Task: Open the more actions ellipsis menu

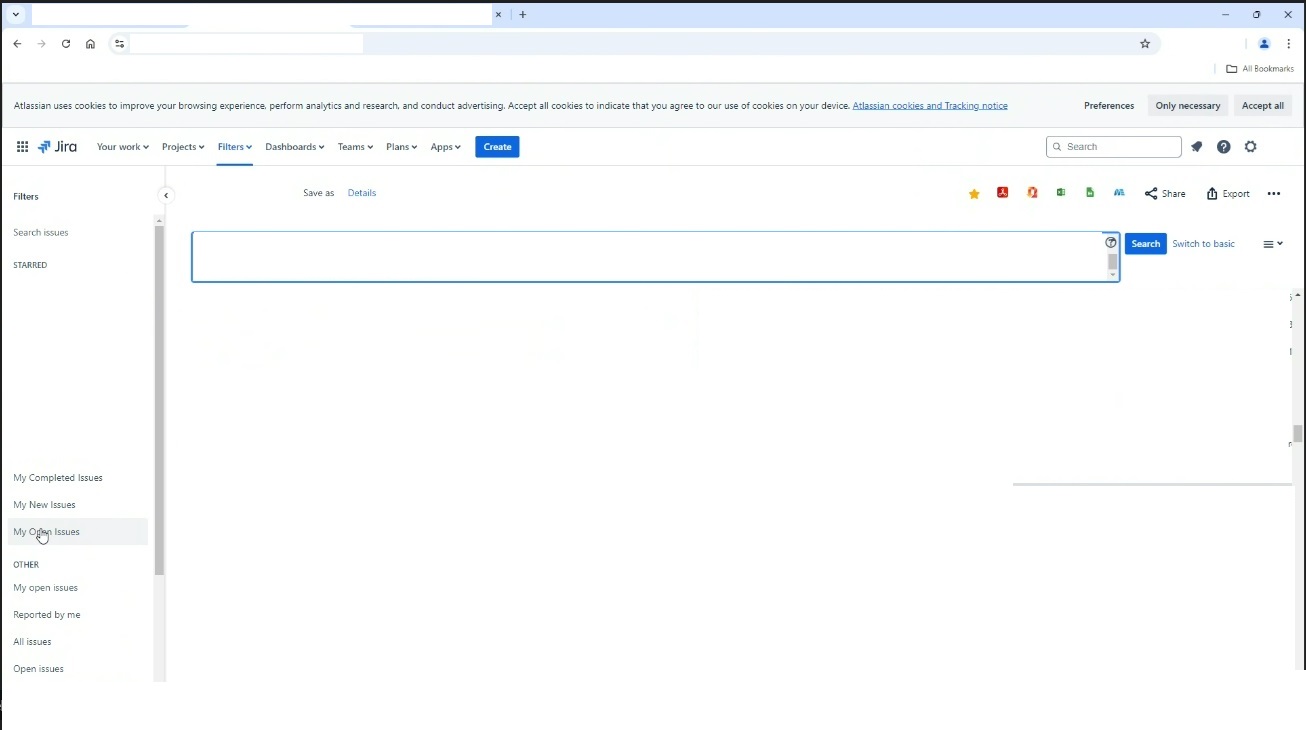Action: pyautogui.click(x=1273, y=194)
